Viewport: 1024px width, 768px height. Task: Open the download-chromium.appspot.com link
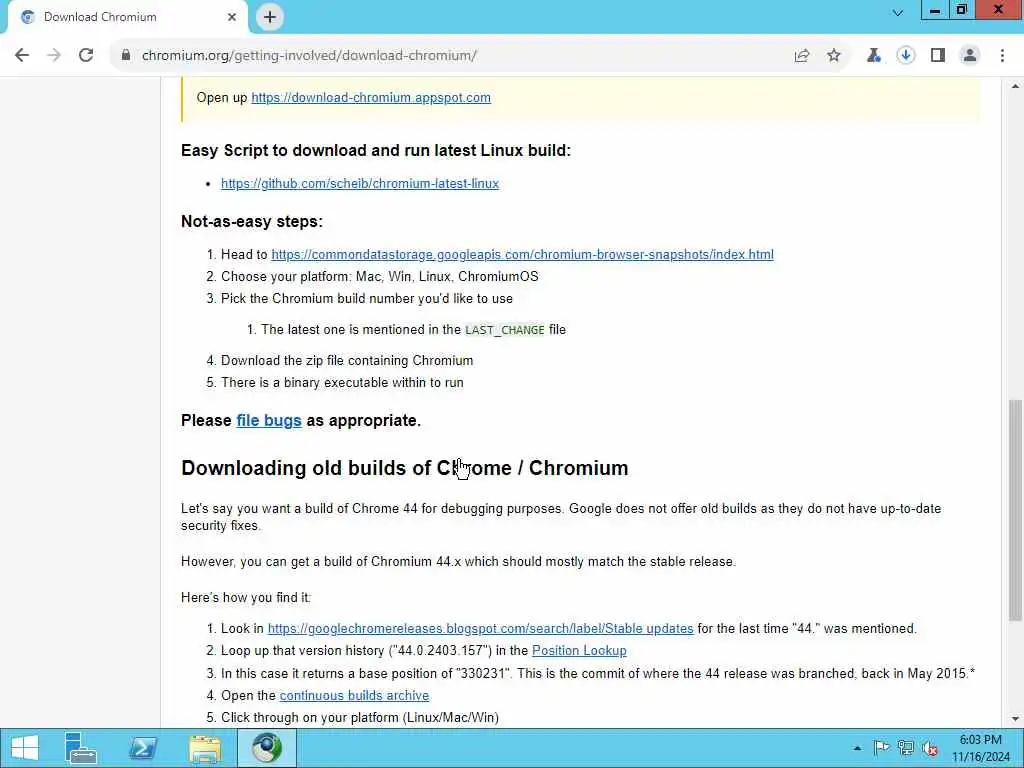tap(371, 97)
